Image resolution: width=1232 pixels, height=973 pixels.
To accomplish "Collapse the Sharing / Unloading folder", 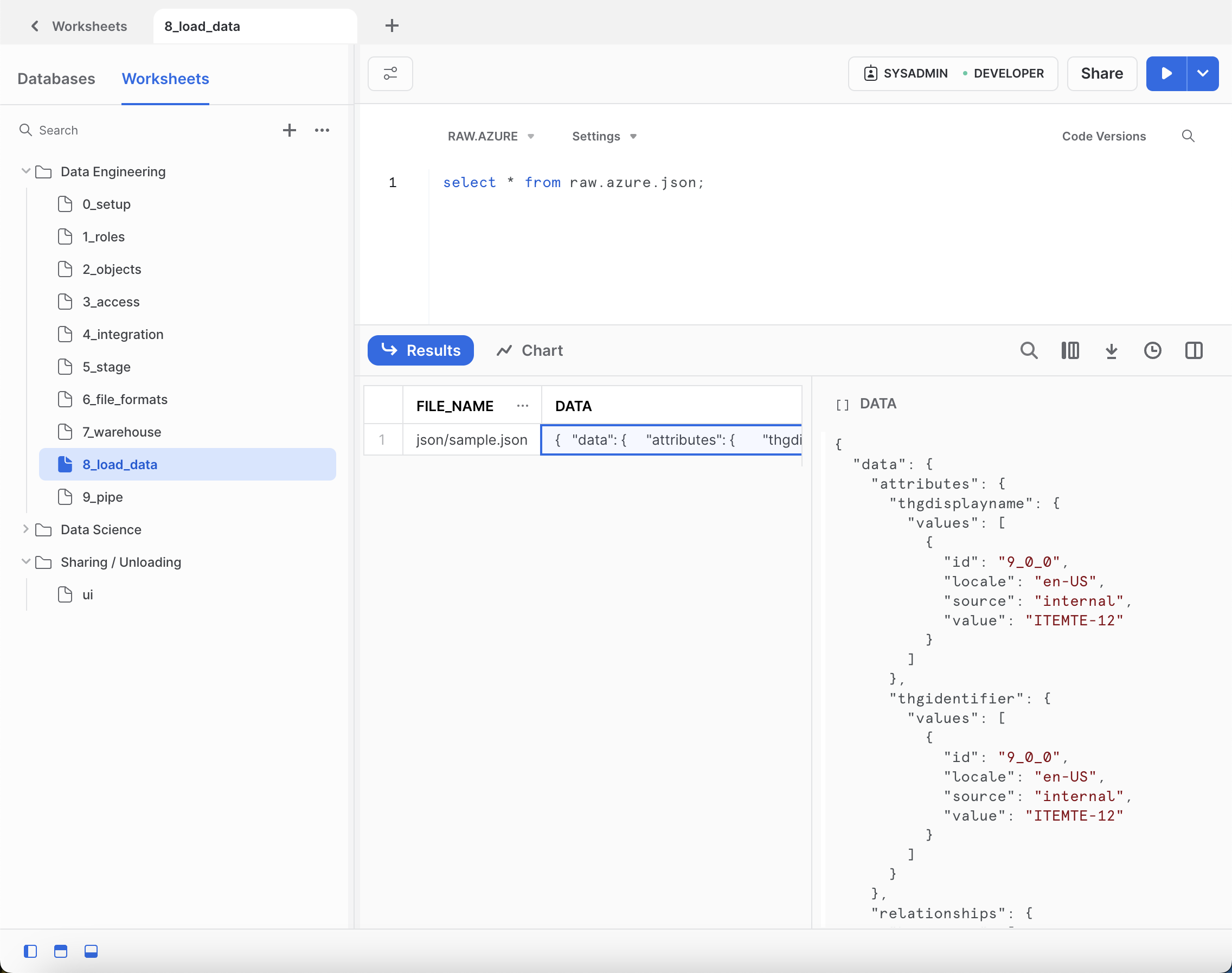I will point(25,562).
